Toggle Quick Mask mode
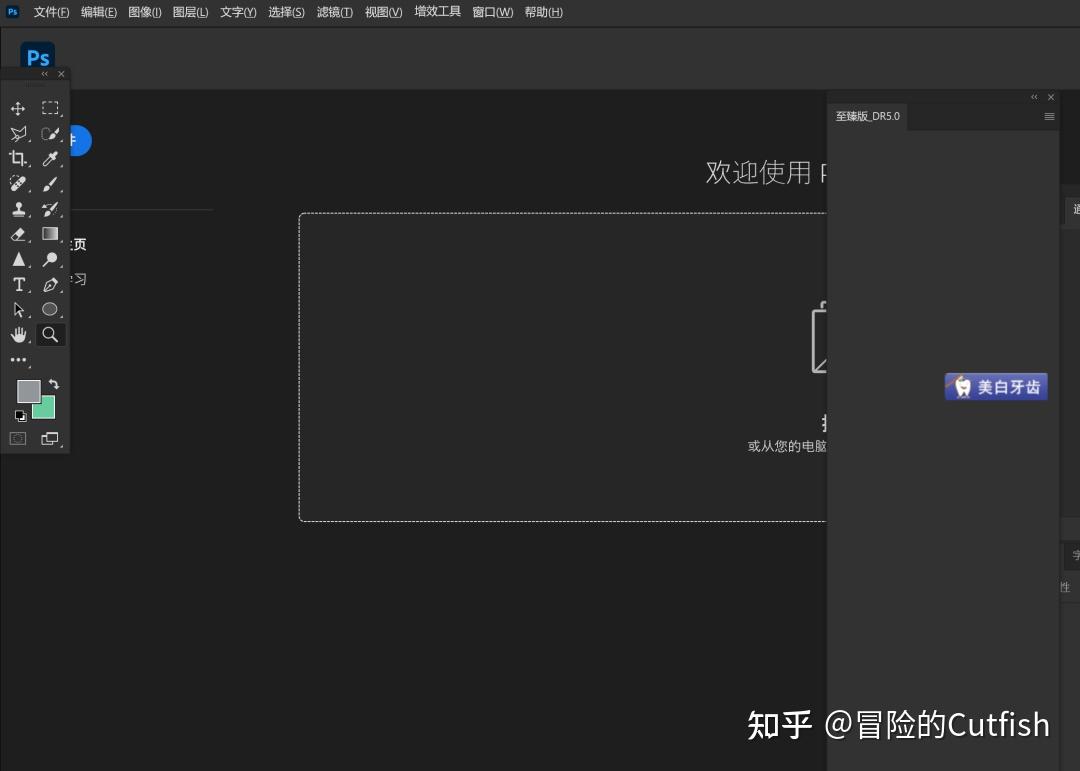 pos(16,438)
